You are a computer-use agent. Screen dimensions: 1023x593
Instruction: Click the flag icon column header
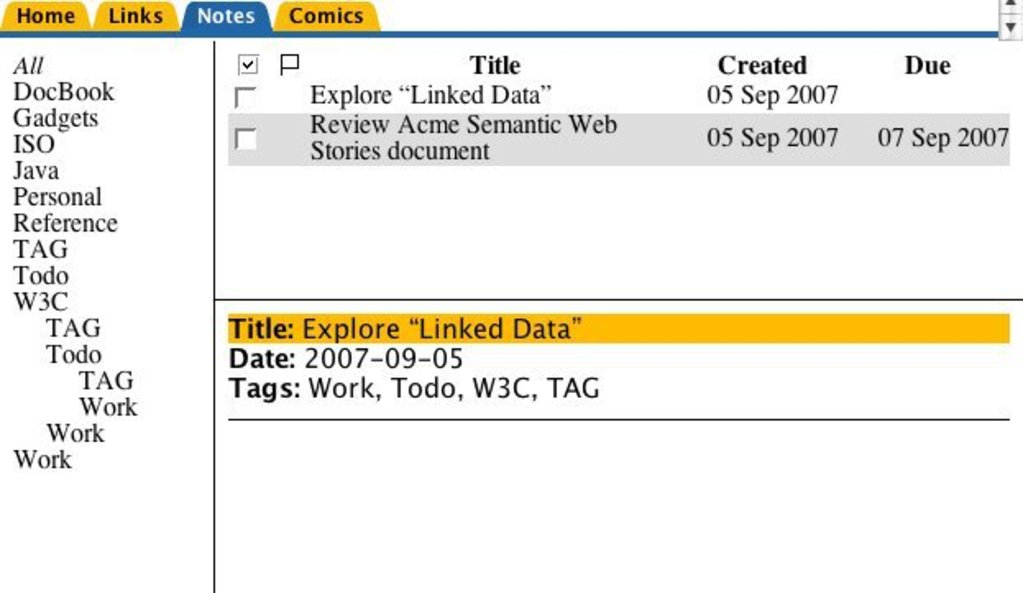[289, 65]
